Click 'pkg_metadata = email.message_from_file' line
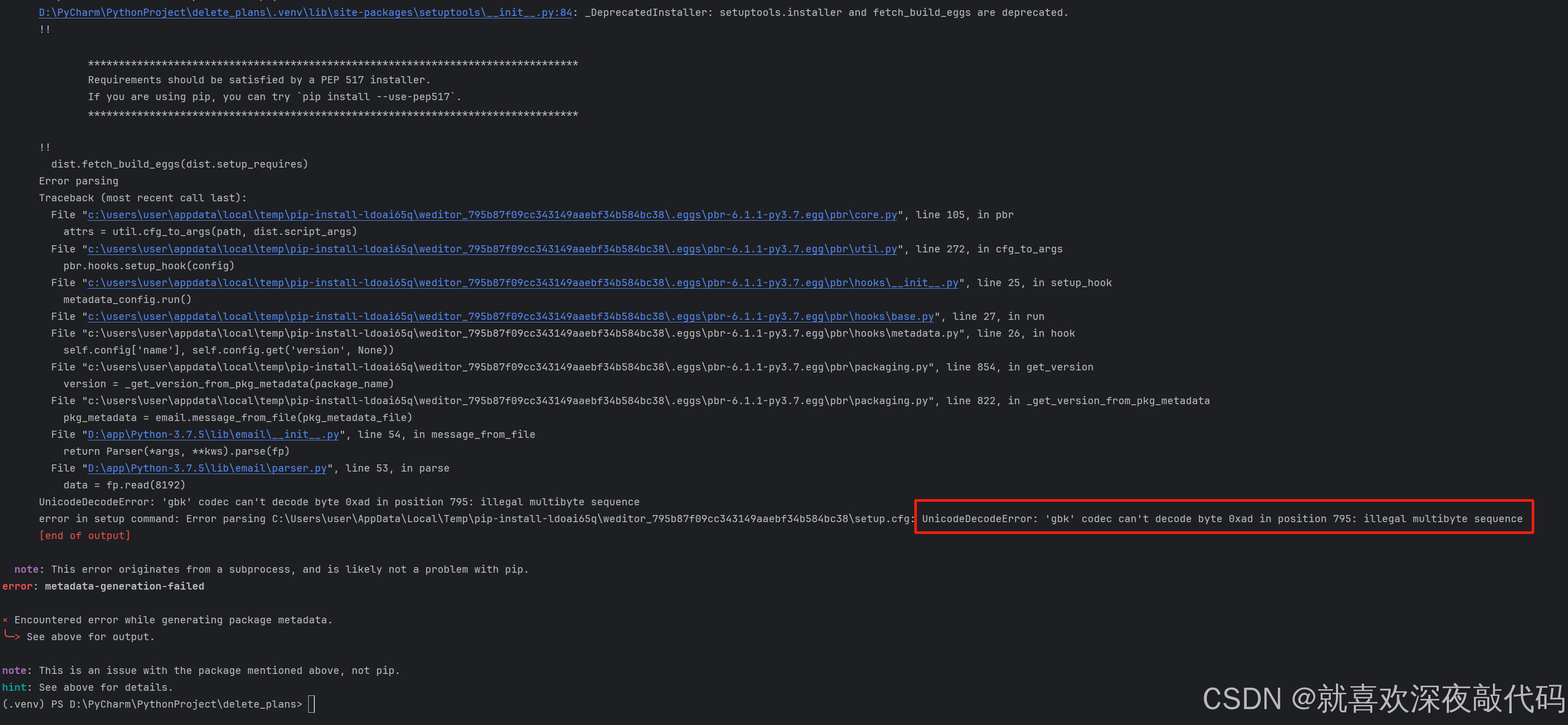Image resolution: width=1568 pixels, height=725 pixels. 237,417
